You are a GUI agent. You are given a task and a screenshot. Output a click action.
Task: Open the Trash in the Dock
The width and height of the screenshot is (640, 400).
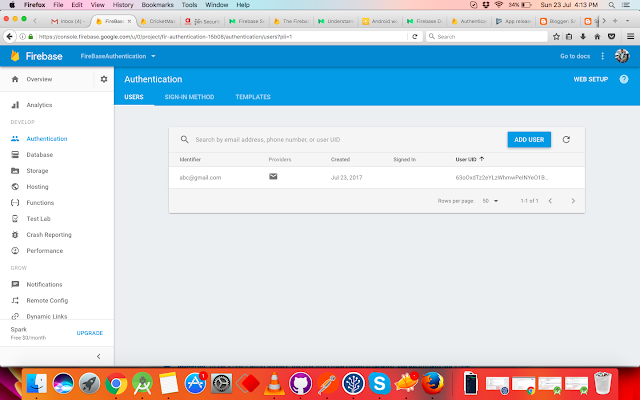coord(603,383)
